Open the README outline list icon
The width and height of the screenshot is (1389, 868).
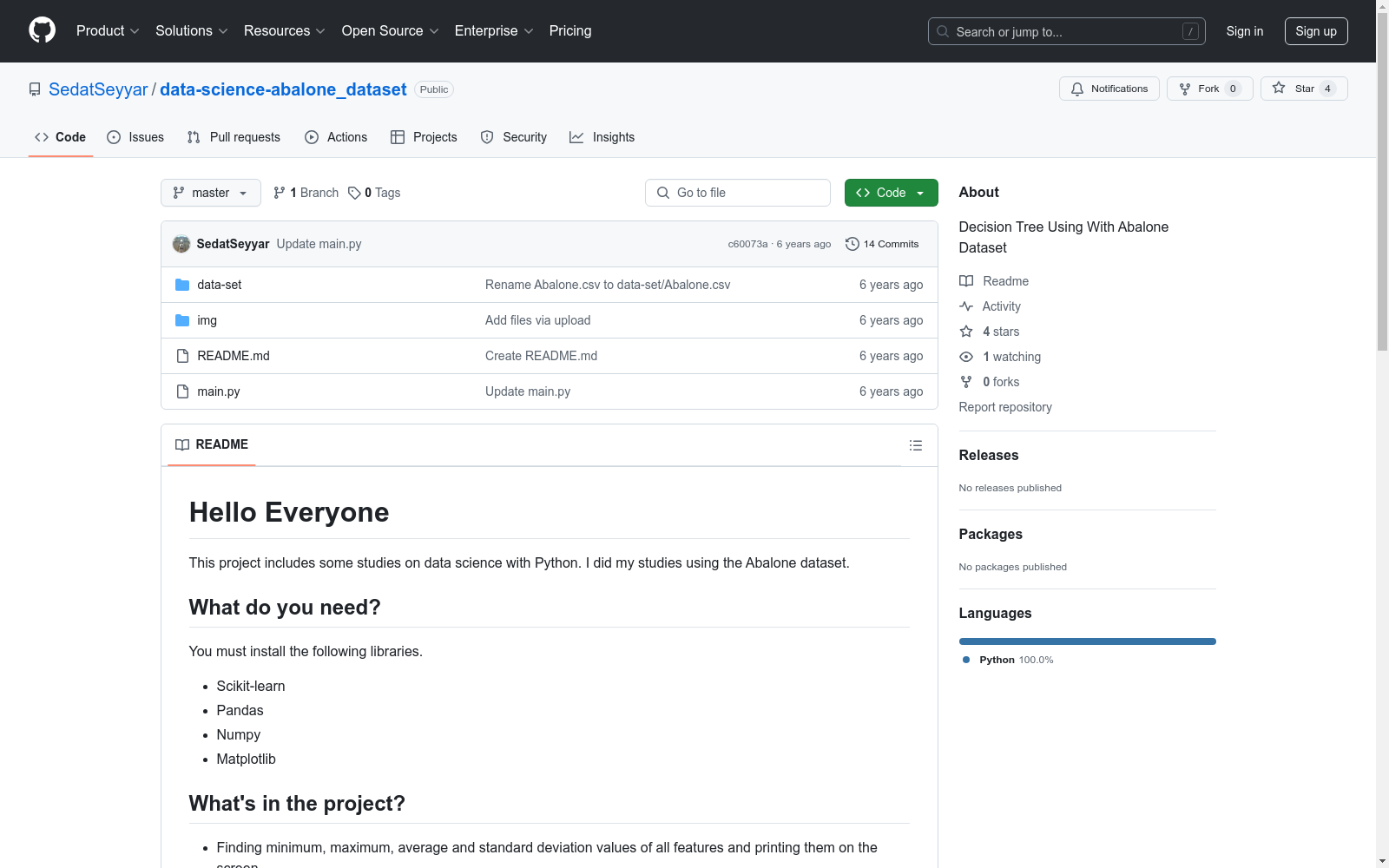[x=916, y=445]
